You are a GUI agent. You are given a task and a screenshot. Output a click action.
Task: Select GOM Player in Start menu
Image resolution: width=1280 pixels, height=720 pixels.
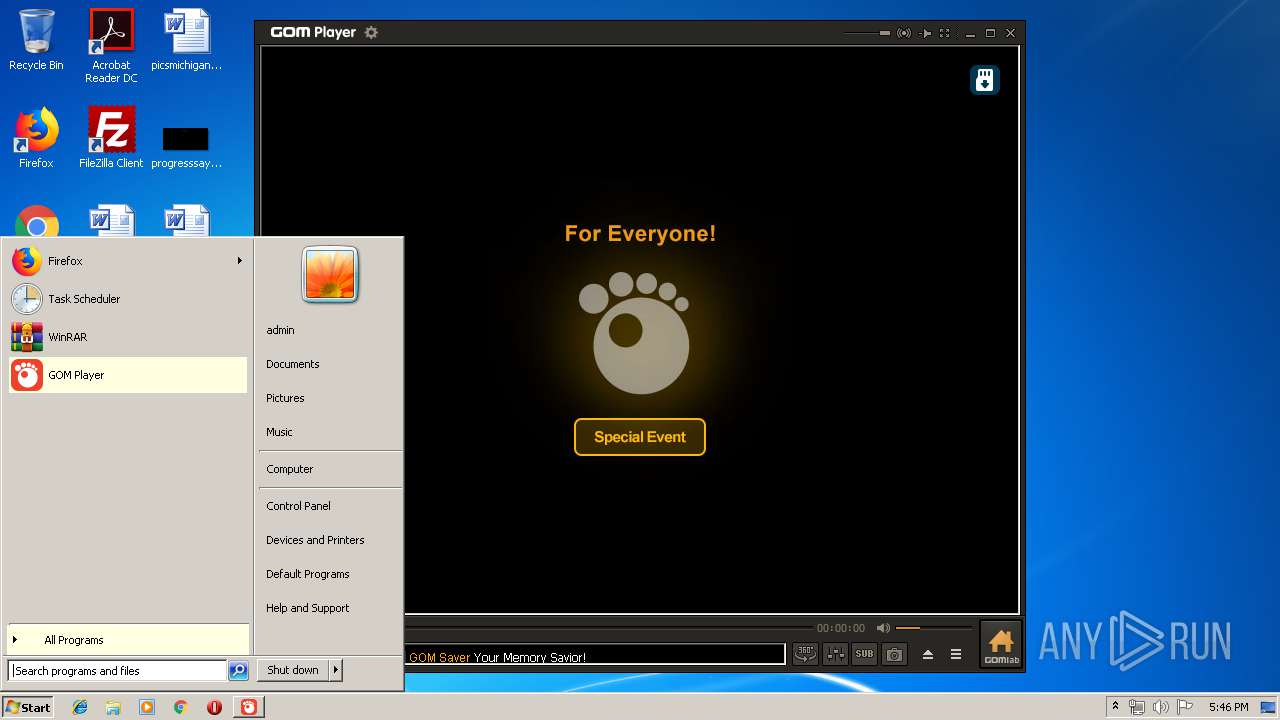click(127, 375)
